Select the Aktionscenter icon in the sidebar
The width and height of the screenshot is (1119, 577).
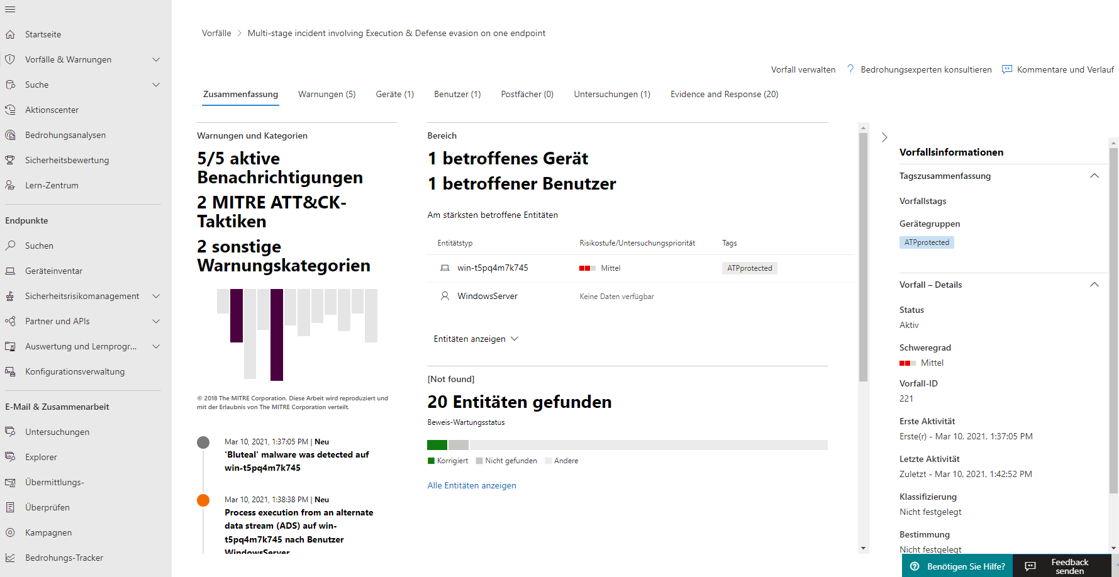pos(10,109)
